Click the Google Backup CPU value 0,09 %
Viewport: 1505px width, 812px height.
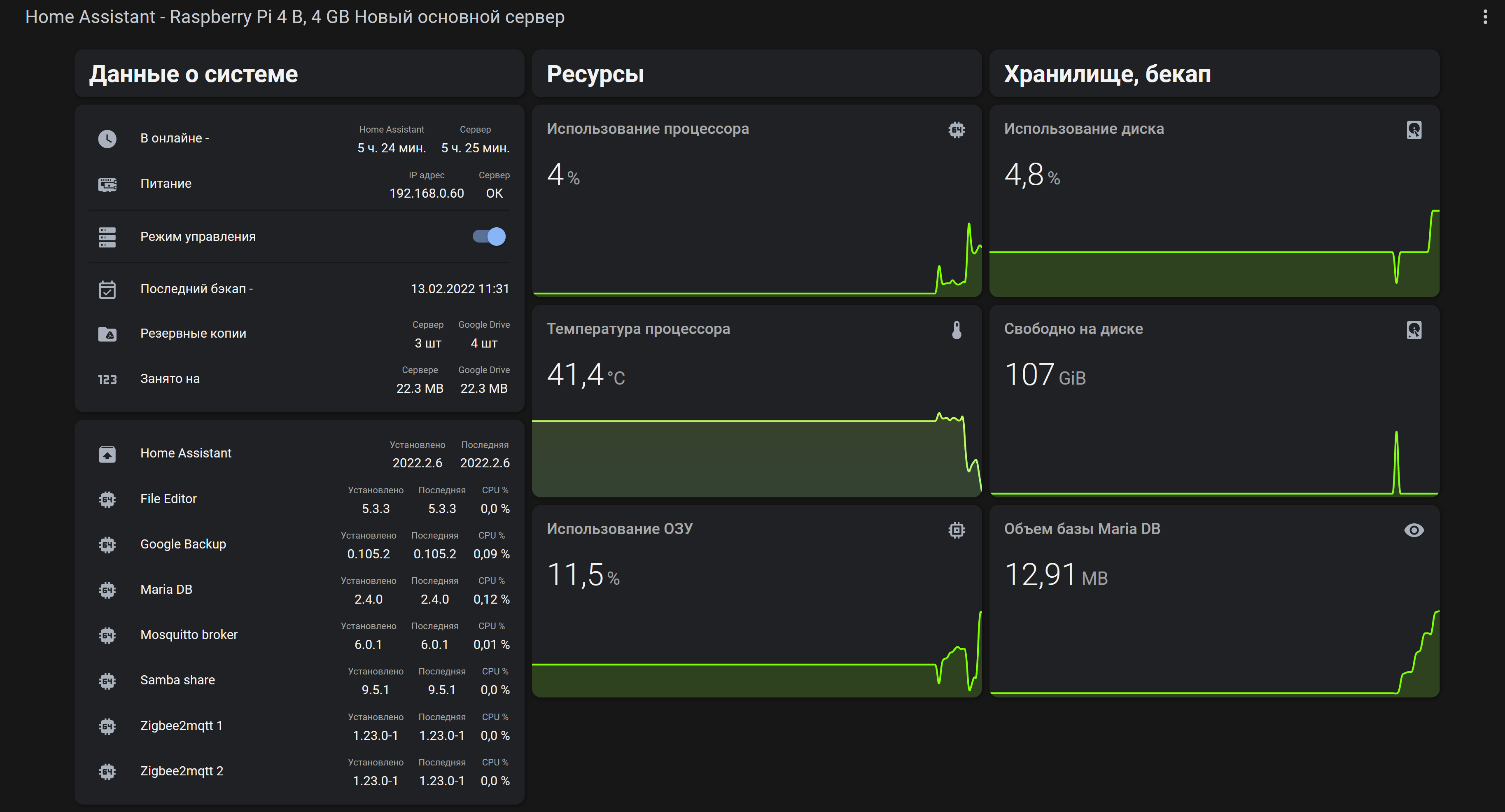[x=491, y=554]
